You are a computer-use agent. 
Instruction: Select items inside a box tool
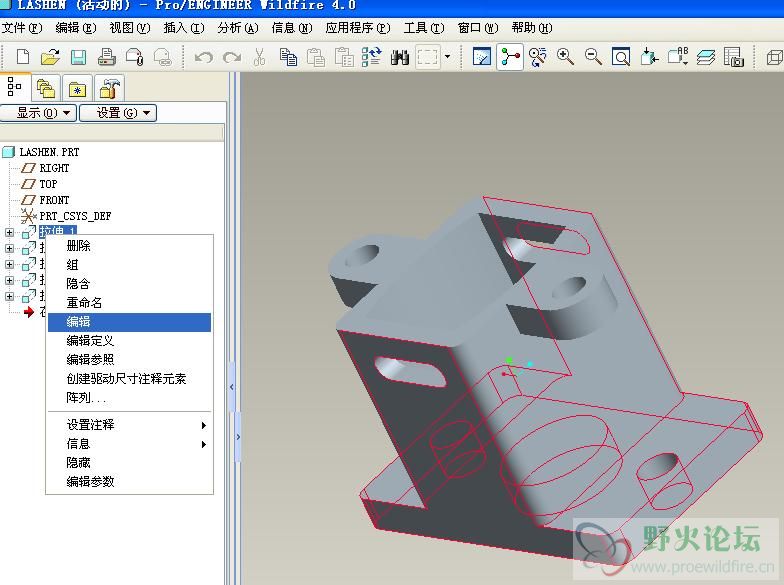[x=428, y=57]
